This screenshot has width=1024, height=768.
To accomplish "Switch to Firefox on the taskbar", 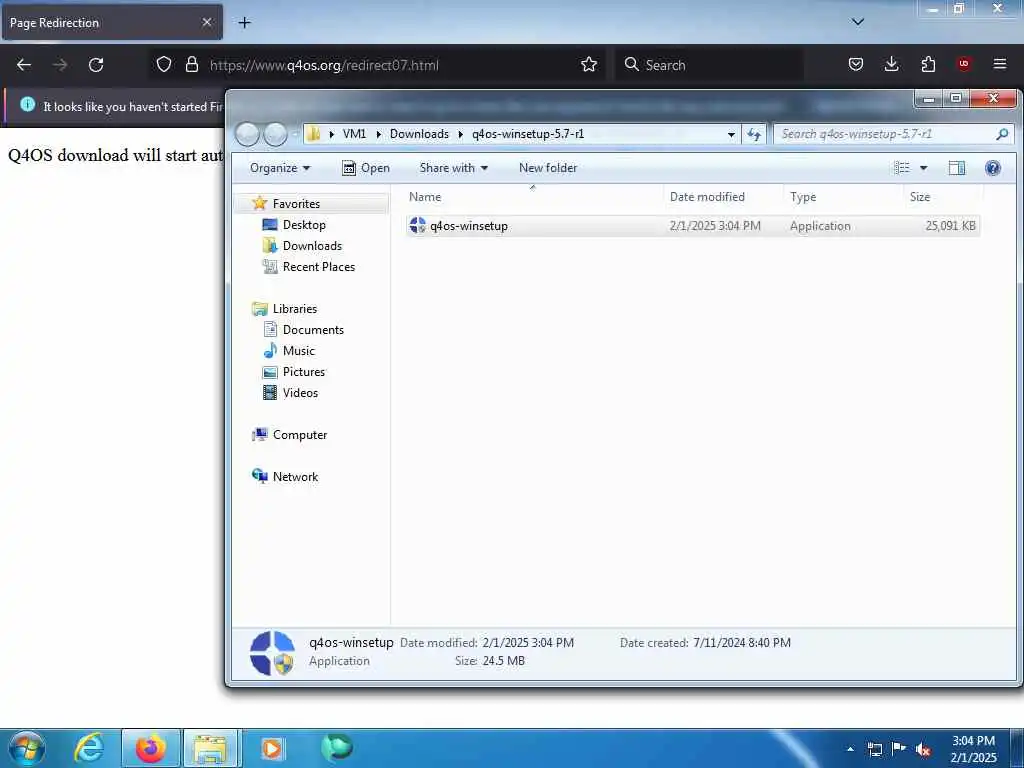I will tap(150, 748).
